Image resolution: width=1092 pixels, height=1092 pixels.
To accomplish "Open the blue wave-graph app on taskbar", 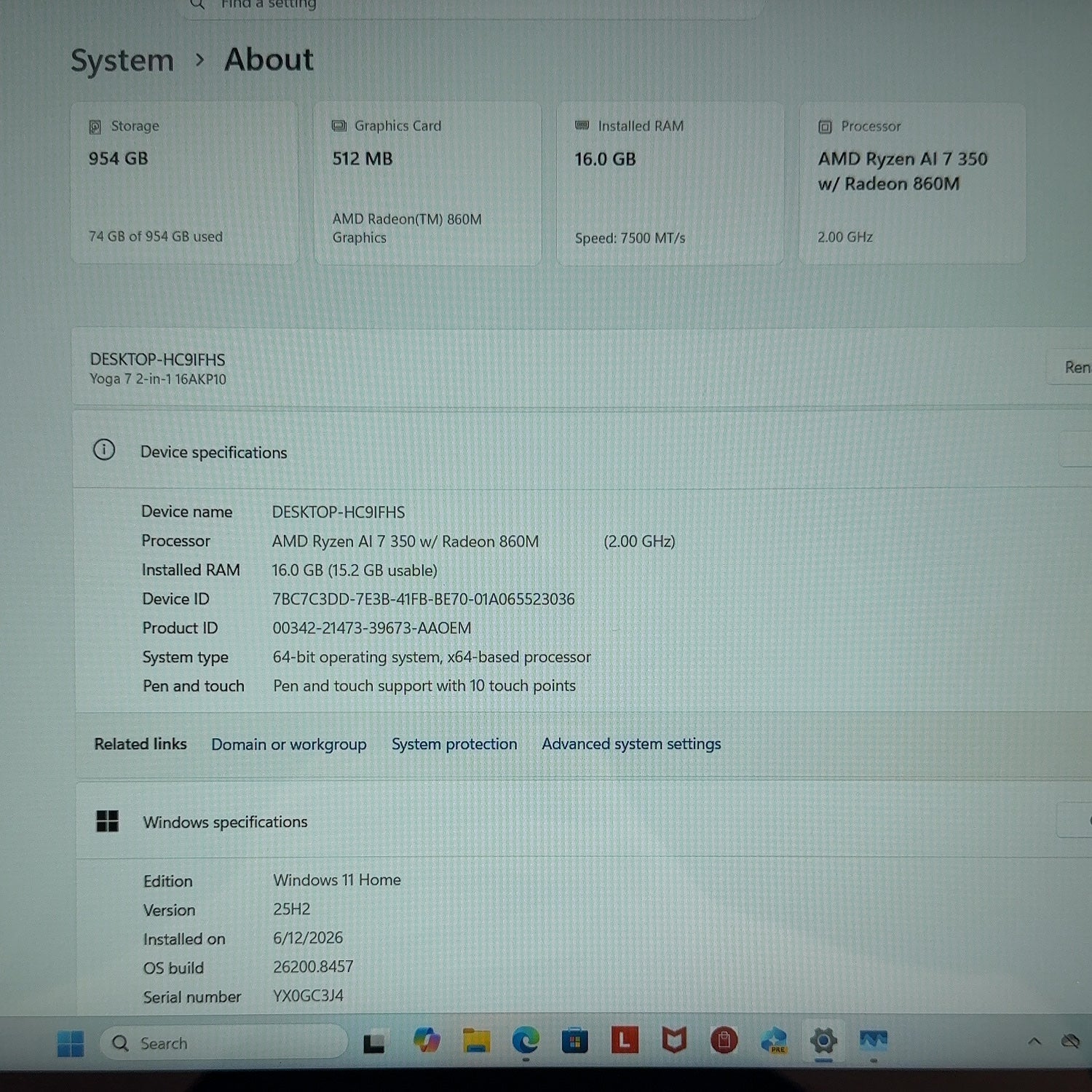I will click(x=873, y=1040).
